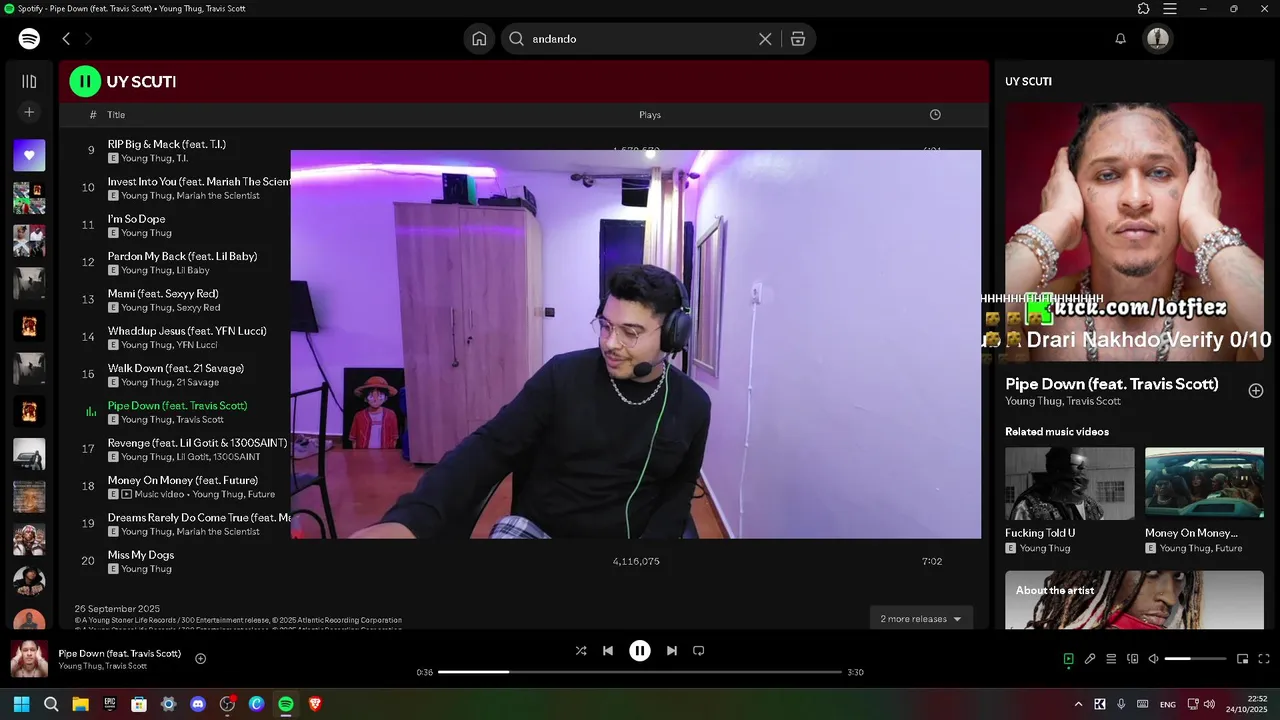Open the user profile avatar menu
The width and height of the screenshot is (1280, 720).
pyautogui.click(x=1158, y=39)
